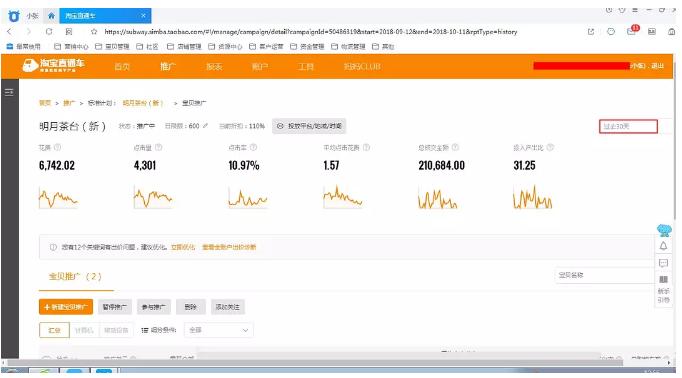Click the help icon beside 平均点击花费

coord(366,148)
